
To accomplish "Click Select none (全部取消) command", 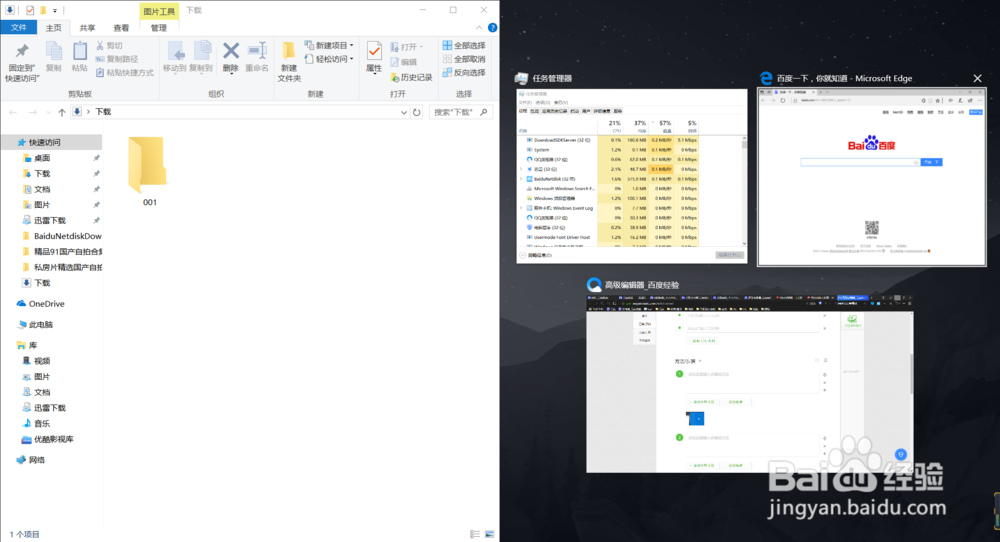I will tap(464, 59).
